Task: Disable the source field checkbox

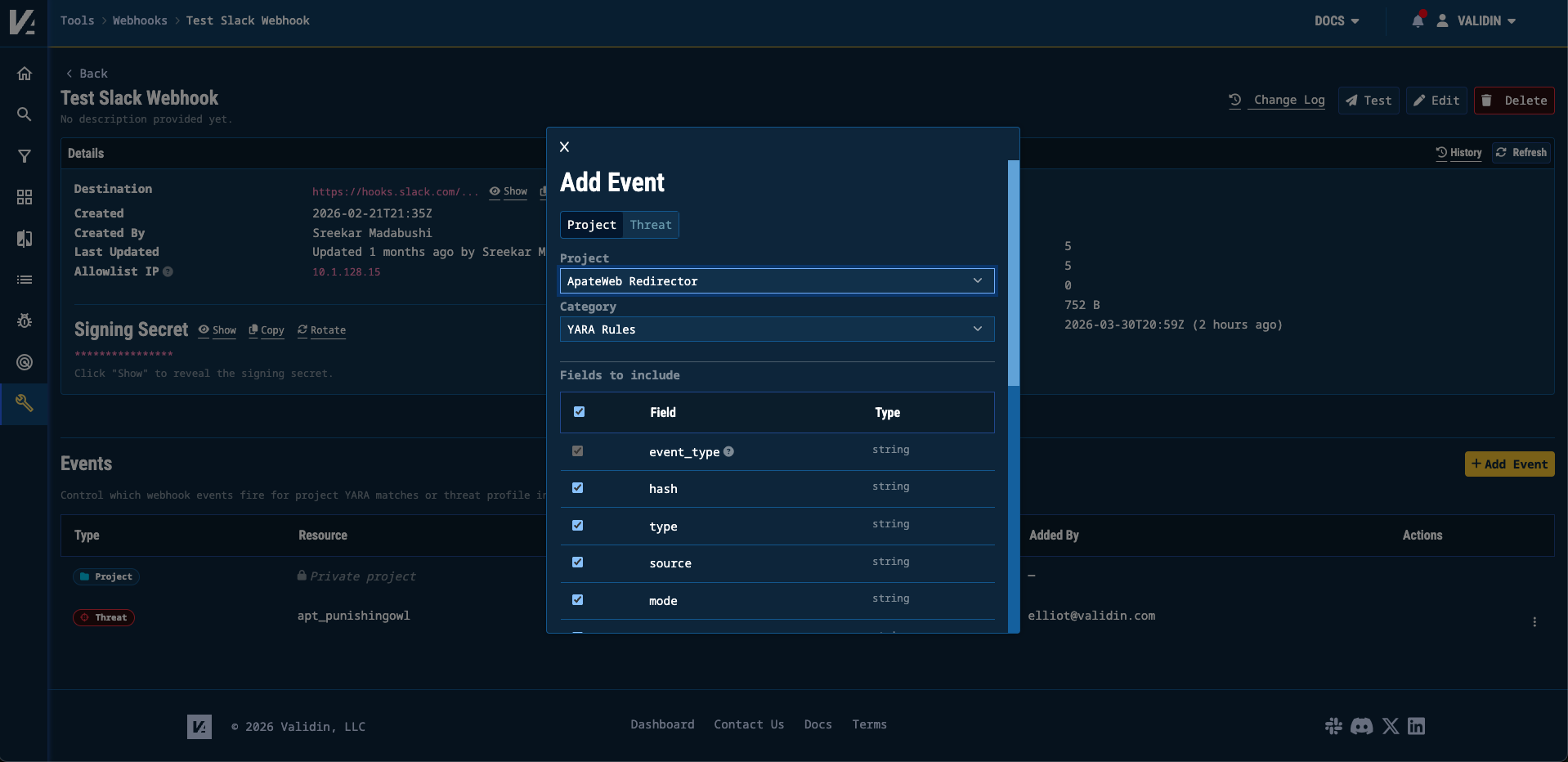Action: click(x=578, y=563)
